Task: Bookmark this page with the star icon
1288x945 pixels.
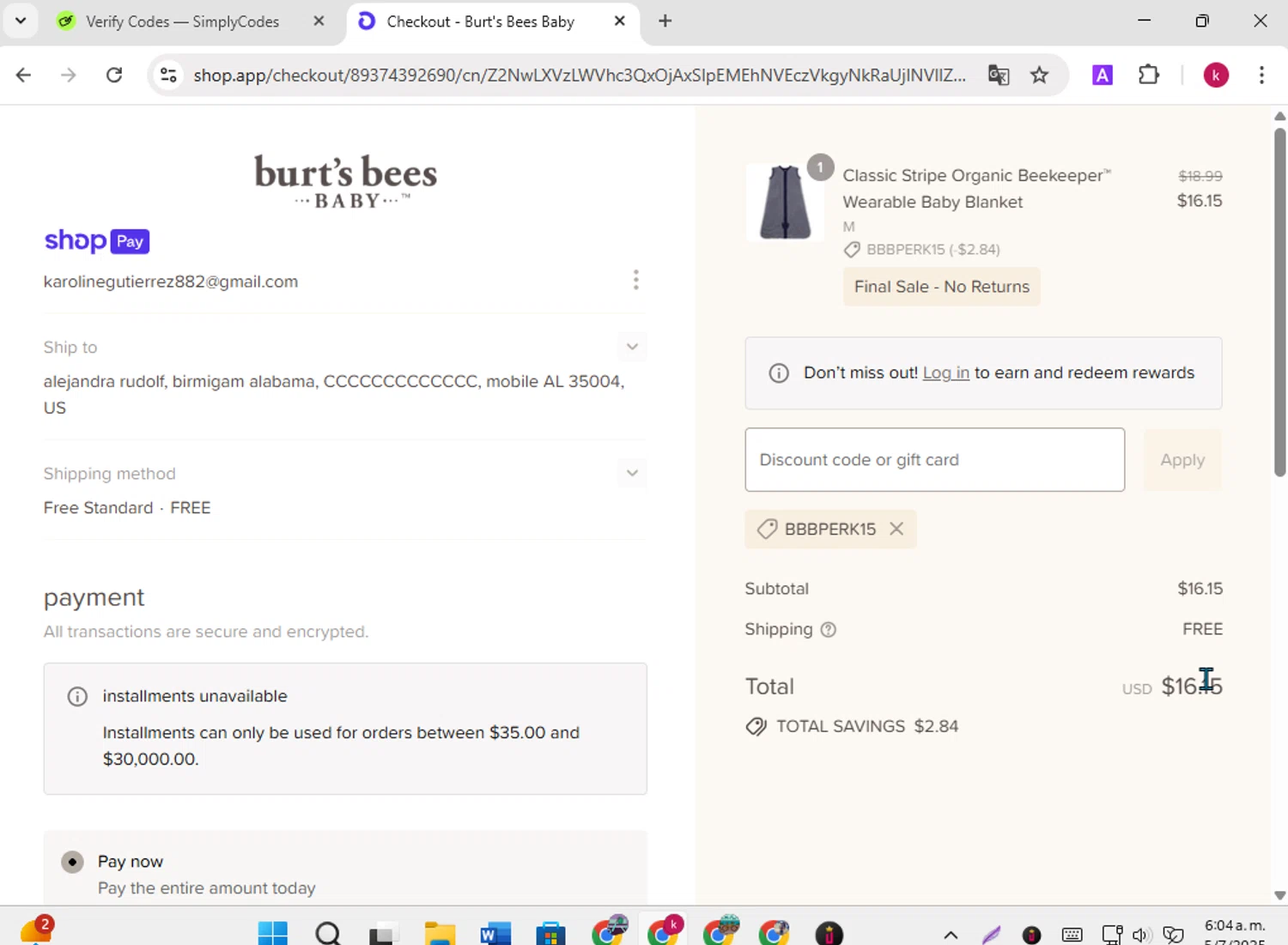Action: (1039, 76)
